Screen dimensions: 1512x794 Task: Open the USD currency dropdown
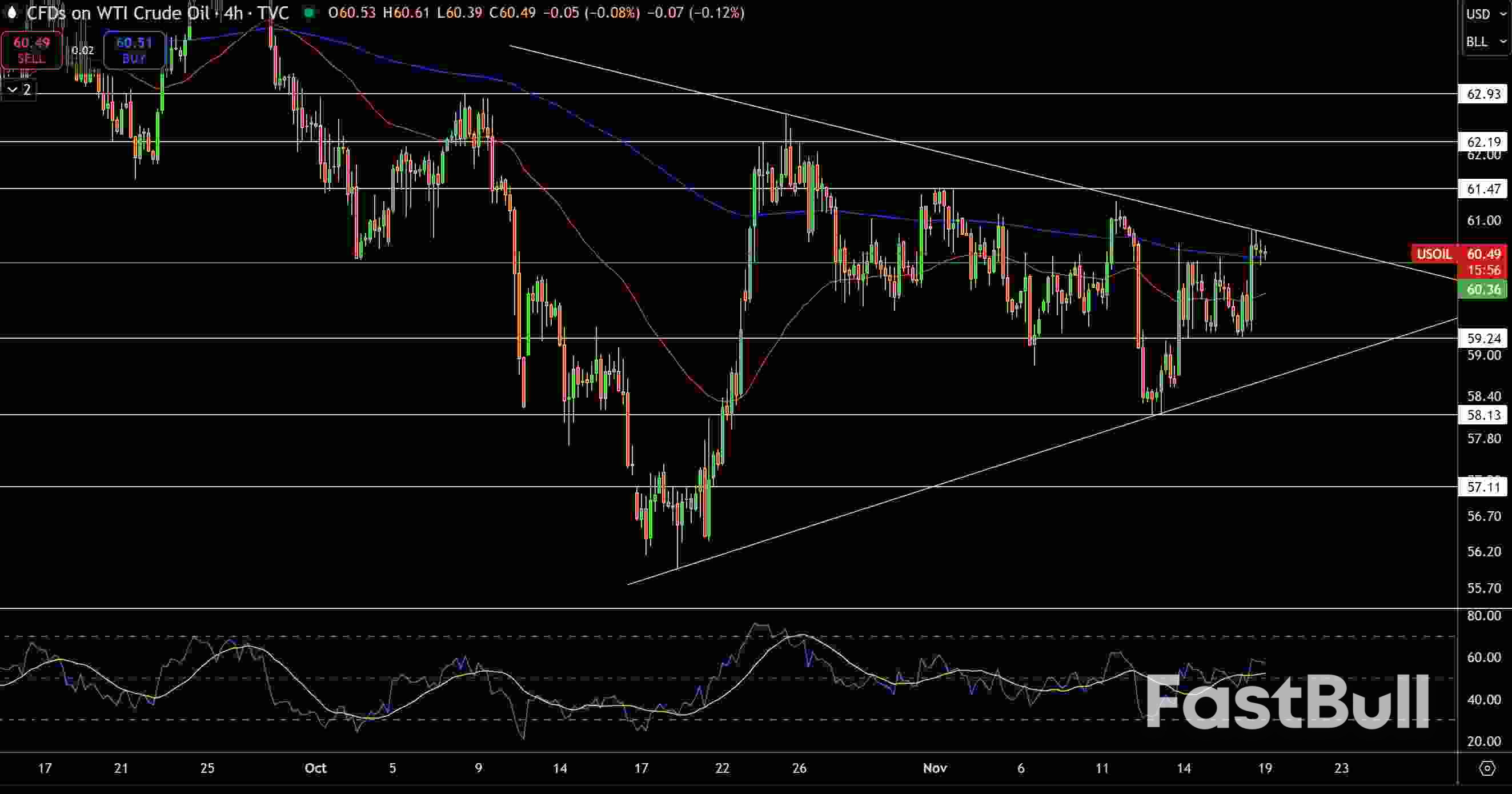(1485, 14)
